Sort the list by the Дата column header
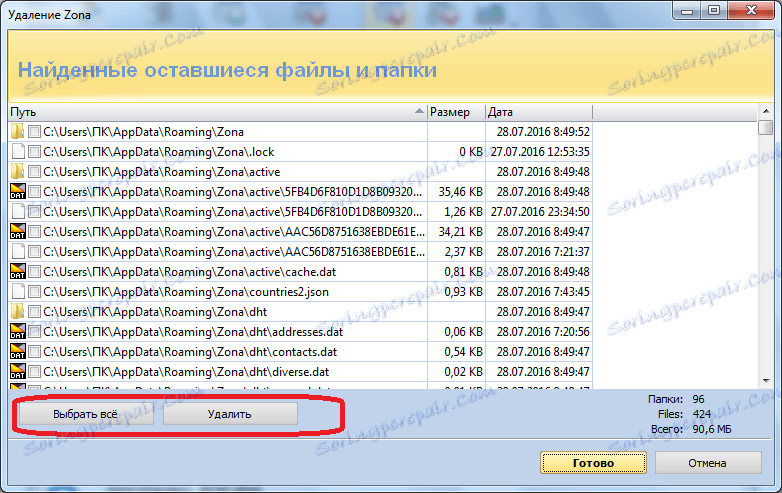This screenshot has height=493, width=782. point(539,112)
